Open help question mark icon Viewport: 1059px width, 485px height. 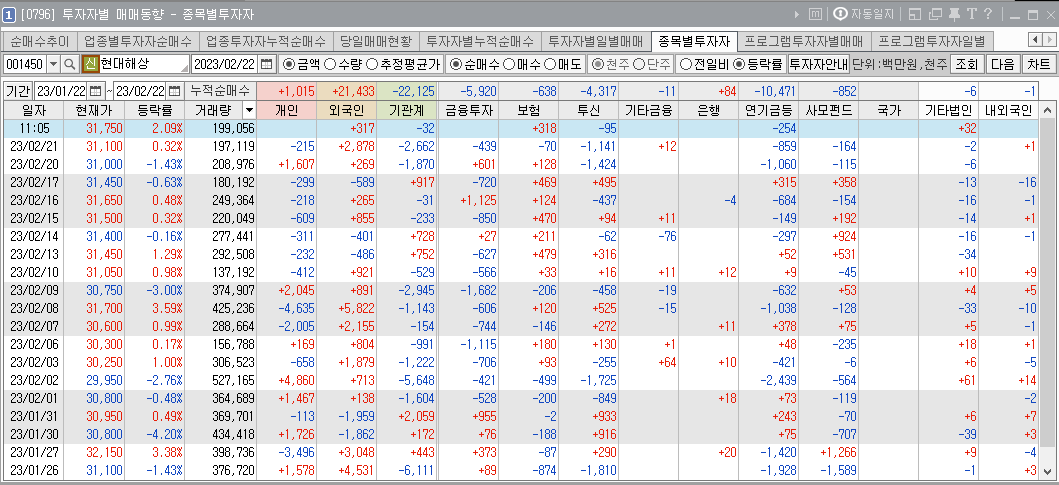tap(988, 15)
